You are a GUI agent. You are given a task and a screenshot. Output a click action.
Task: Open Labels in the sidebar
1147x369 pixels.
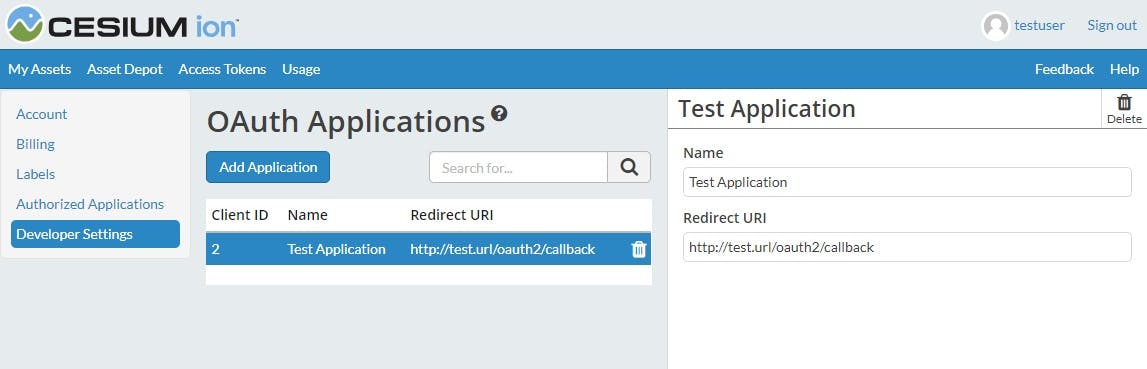[x=35, y=174]
